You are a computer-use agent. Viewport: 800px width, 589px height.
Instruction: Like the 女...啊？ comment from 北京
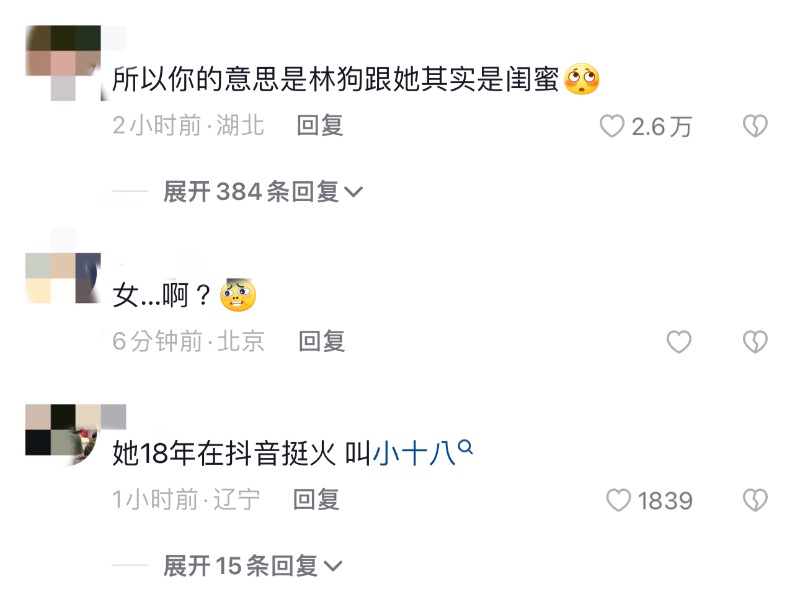(x=679, y=341)
